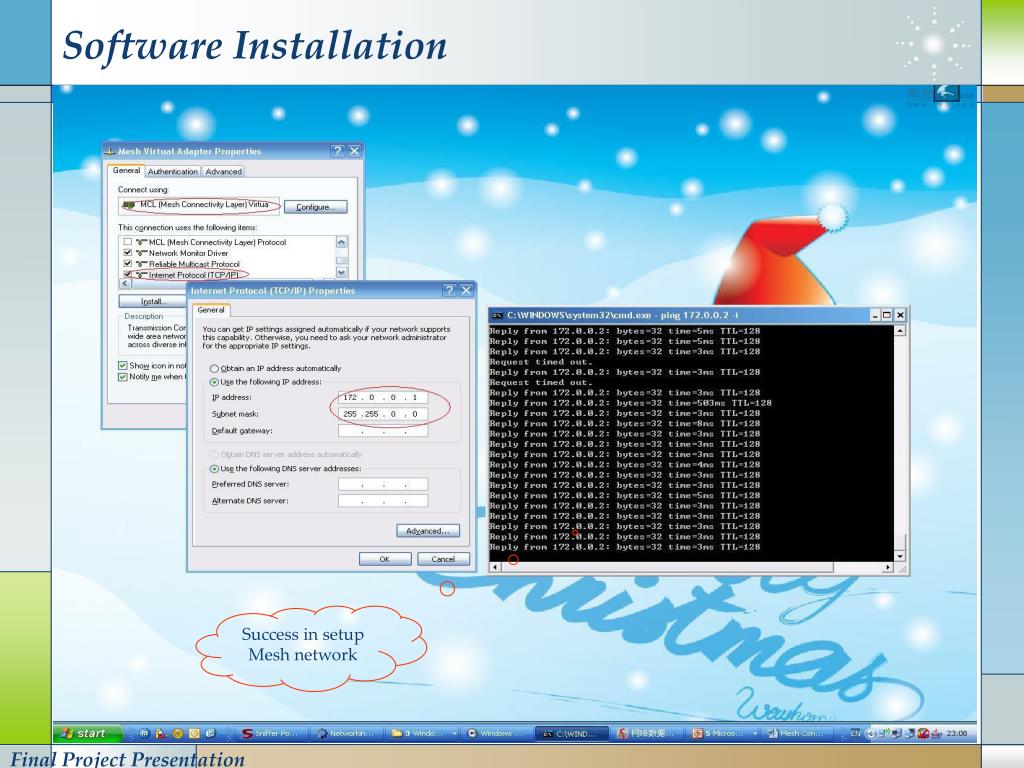Click the Alternate DNS server field

click(383, 501)
